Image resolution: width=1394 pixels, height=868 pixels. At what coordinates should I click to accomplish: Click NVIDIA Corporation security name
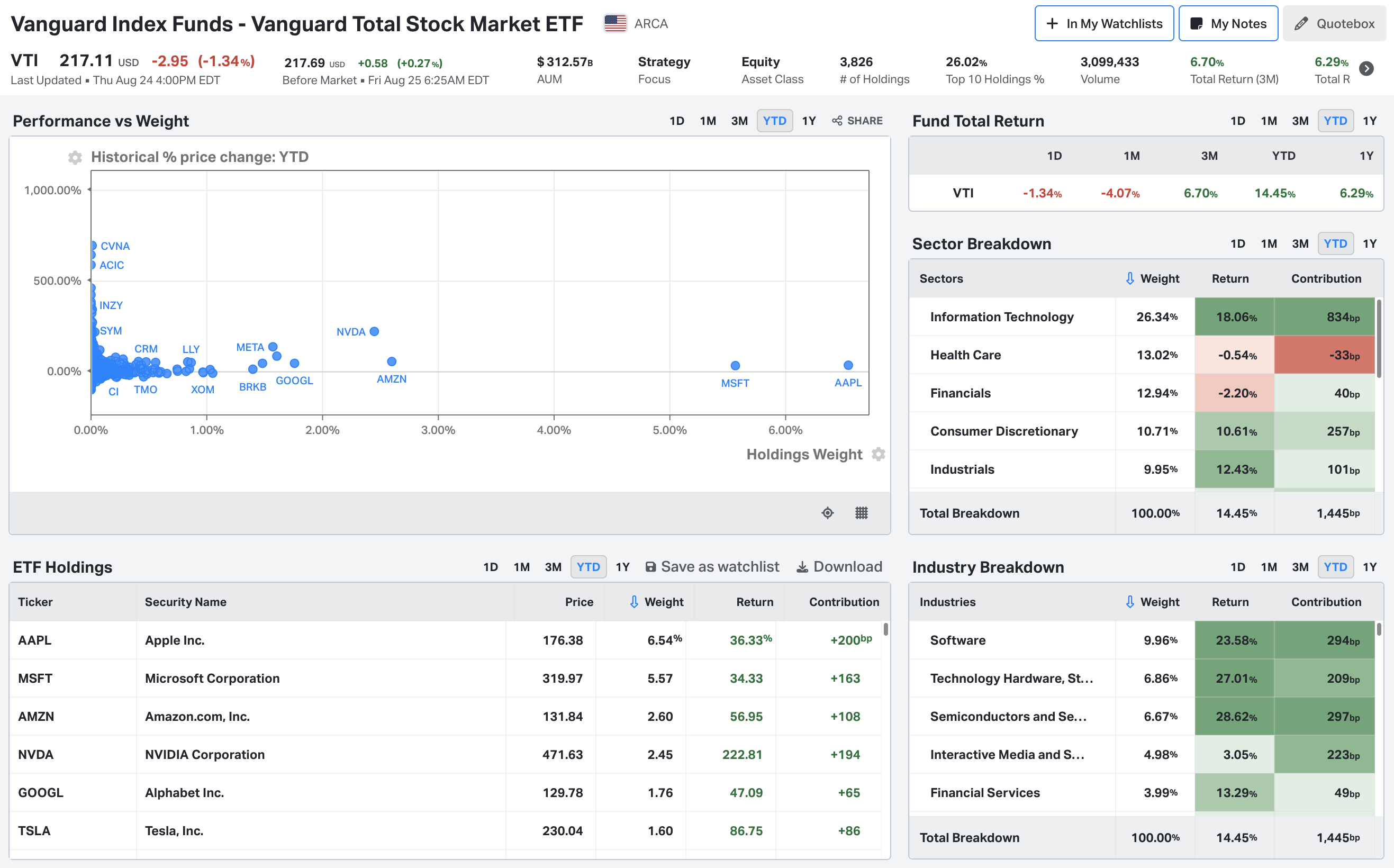(x=205, y=754)
